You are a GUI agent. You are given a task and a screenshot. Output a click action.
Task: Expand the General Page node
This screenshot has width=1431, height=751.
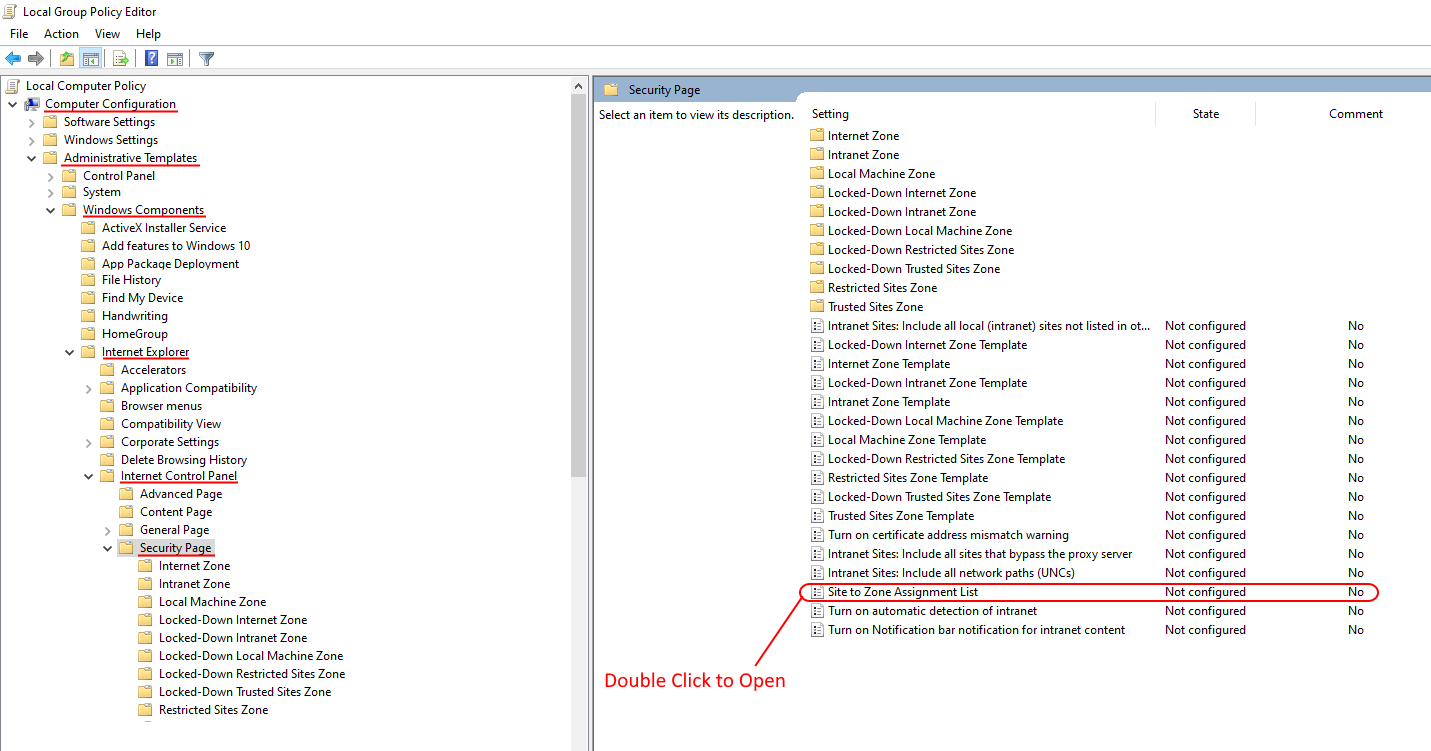click(108, 530)
